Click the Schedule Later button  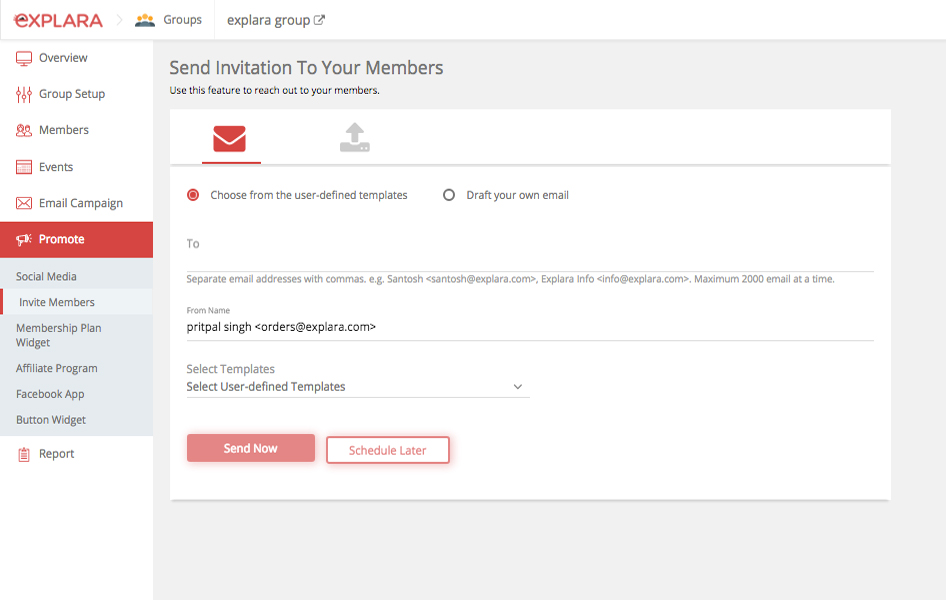point(388,450)
